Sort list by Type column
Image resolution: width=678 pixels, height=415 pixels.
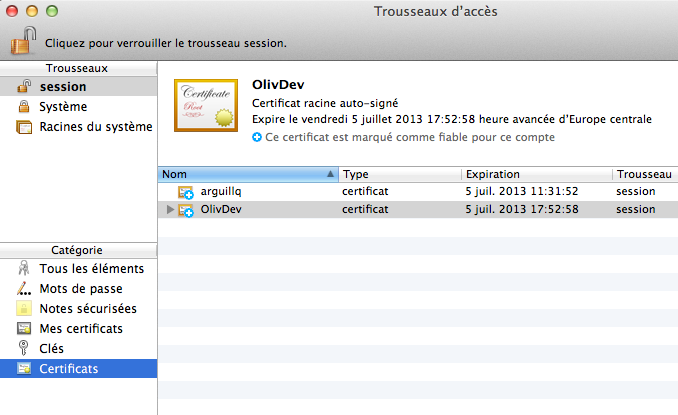398,174
